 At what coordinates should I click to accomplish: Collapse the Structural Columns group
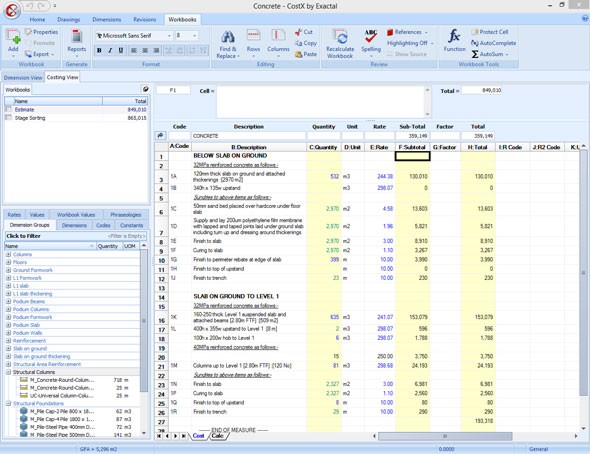(8, 372)
